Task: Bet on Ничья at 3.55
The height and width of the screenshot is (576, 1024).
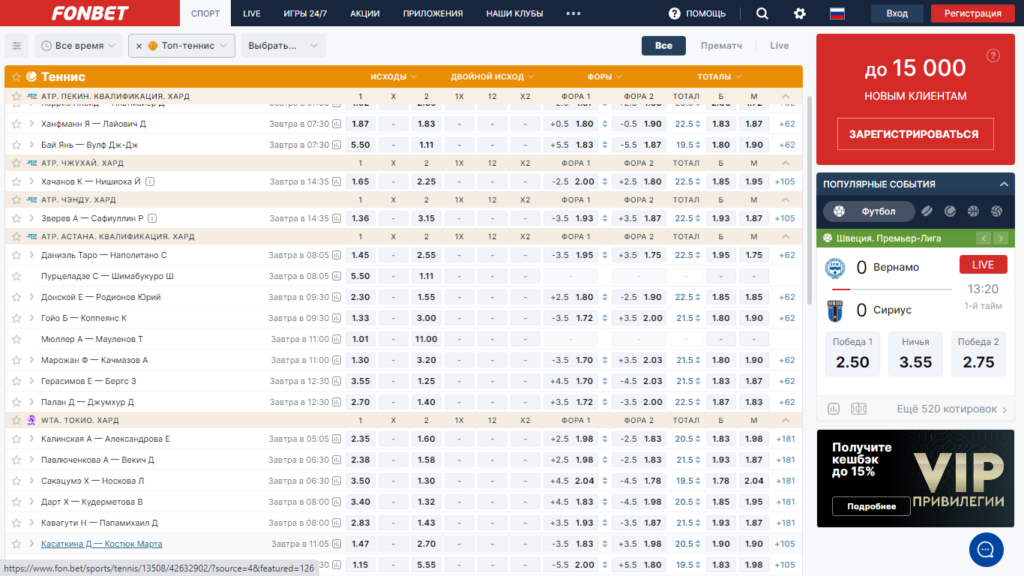Action: [915, 355]
